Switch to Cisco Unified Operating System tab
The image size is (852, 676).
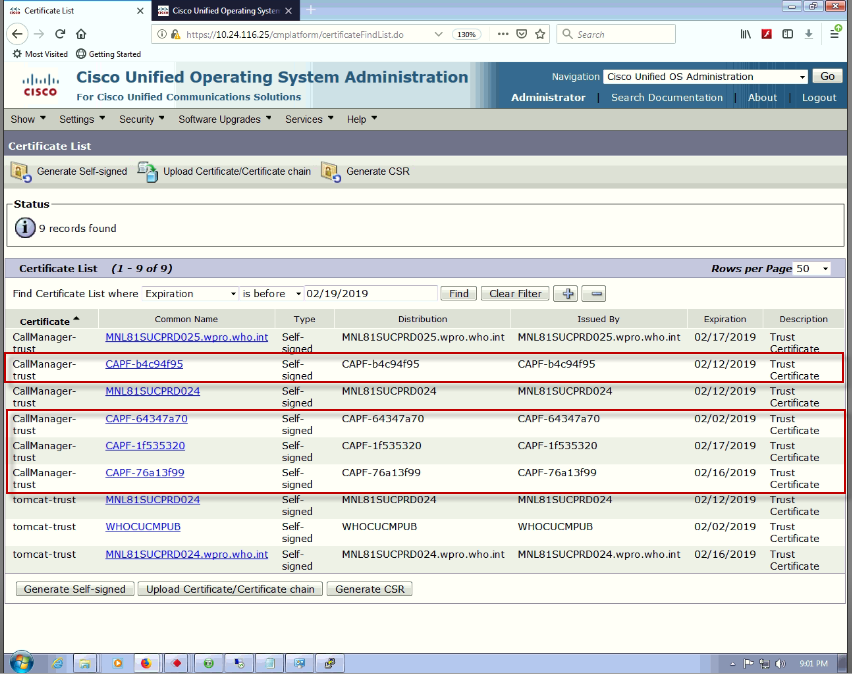pos(225,10)
